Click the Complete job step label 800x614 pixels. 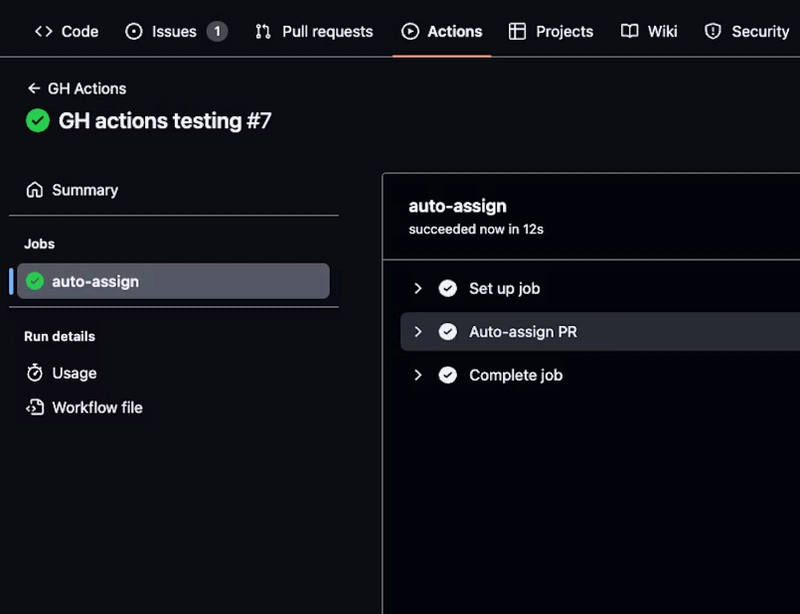(x=516, y=375)
